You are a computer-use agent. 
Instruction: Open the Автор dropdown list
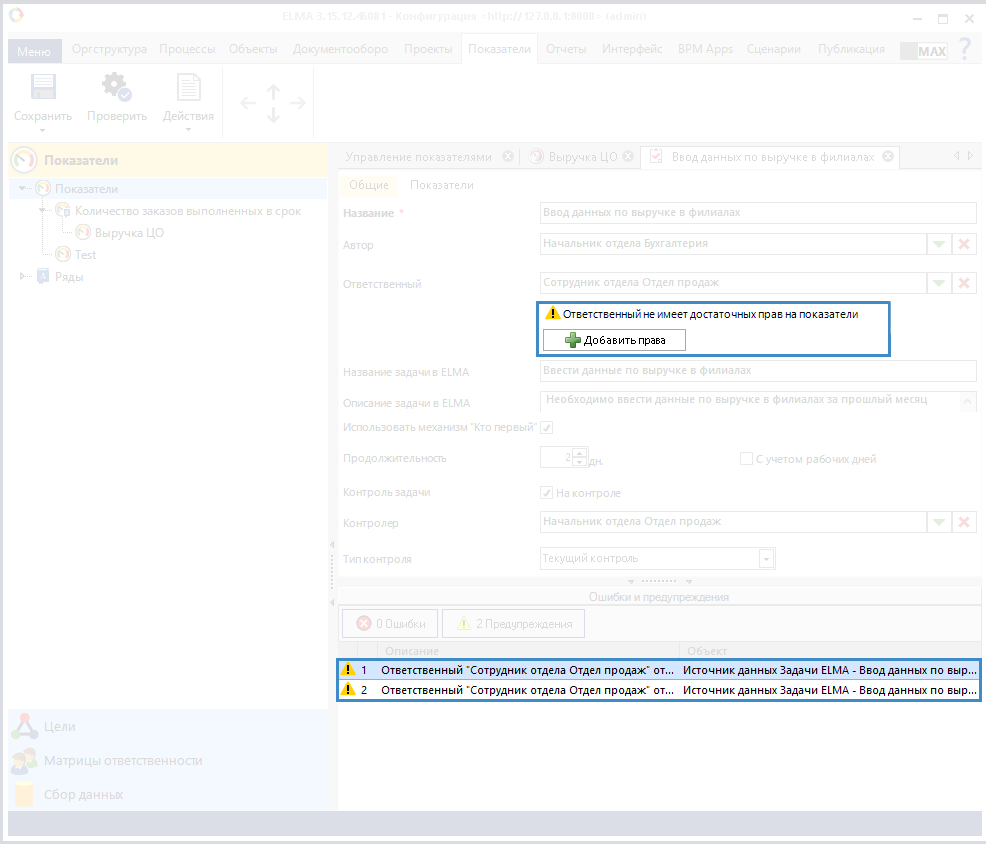click(939, 245)
